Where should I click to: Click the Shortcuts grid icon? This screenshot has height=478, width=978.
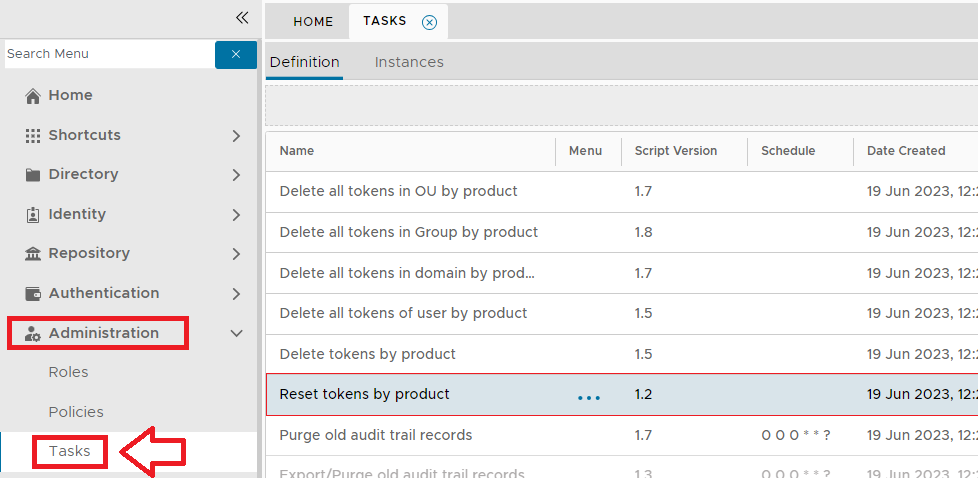[33, 135]
